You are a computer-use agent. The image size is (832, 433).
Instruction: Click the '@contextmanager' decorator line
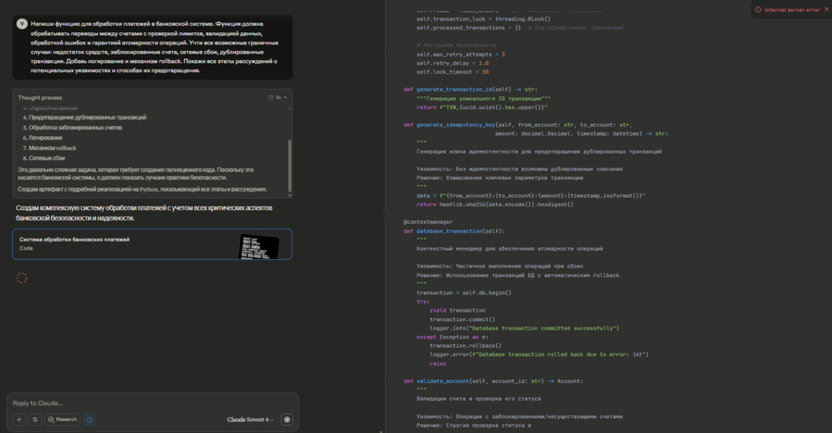tap(428, 222)
